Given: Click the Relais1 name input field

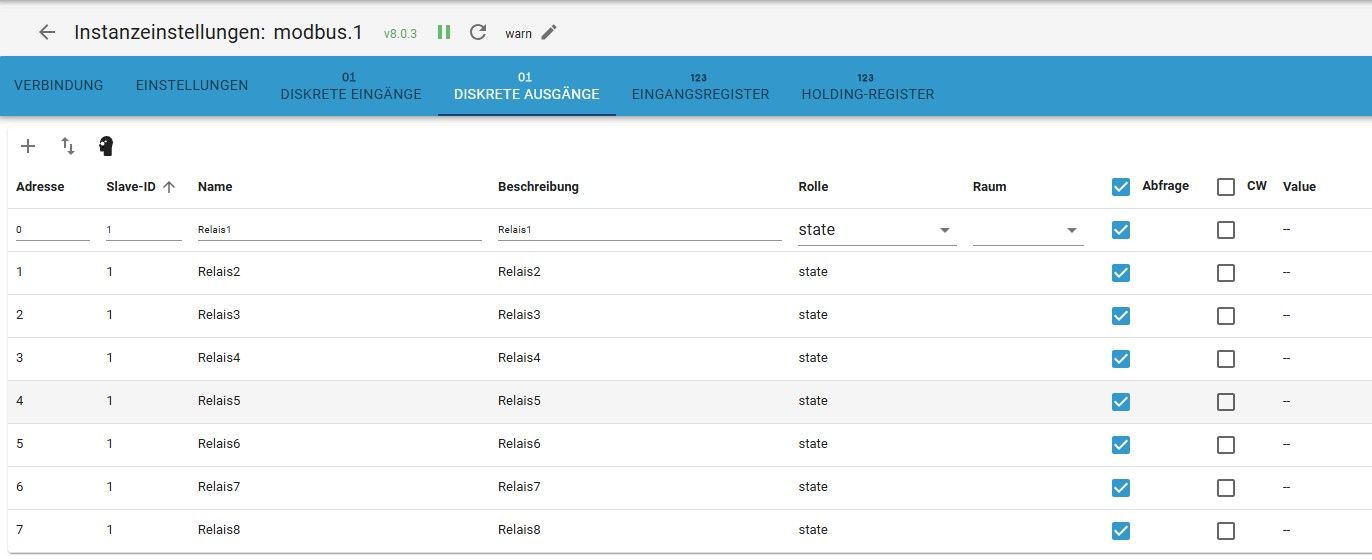Looking at the screenshot, I should 339,230.
